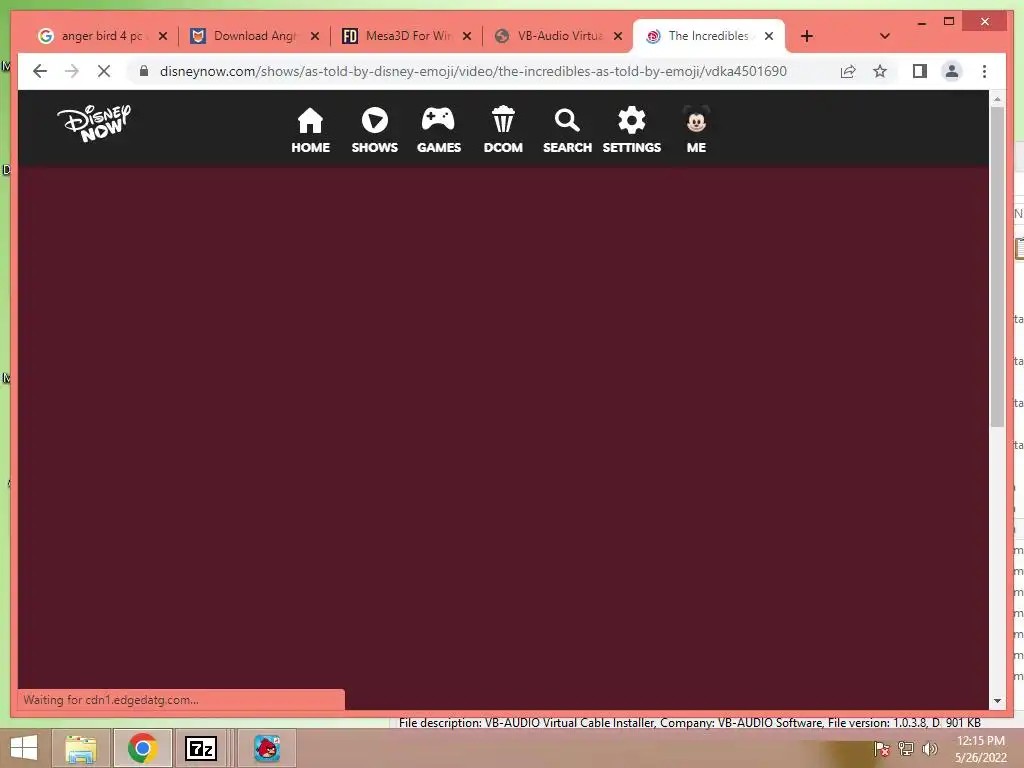Open the network tray icon
This screenshot has width=1024, height=768.
pos(905,749)
